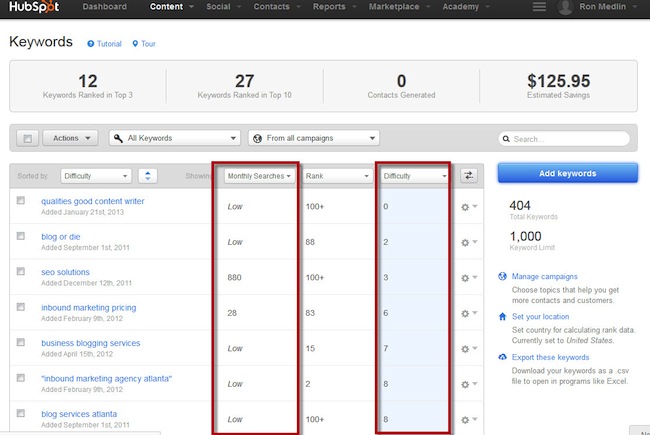Screen dimensions: 650x435
Task: Open the blog or die keyword
Action: [61, 236]
